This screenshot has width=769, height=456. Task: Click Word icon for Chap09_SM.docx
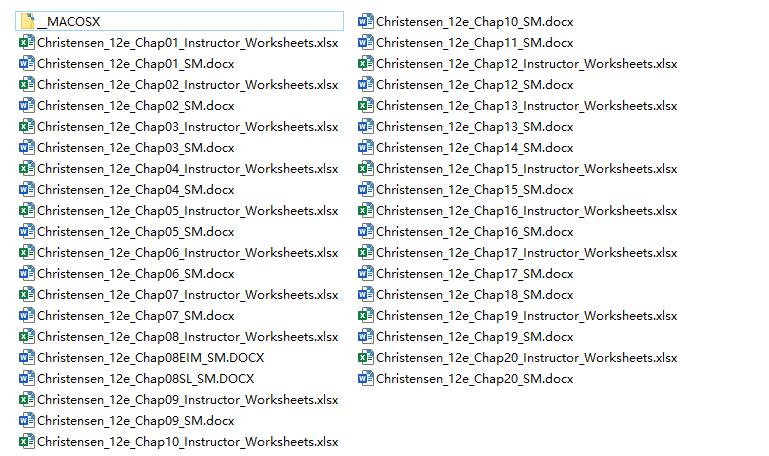[x=26, y=420]
